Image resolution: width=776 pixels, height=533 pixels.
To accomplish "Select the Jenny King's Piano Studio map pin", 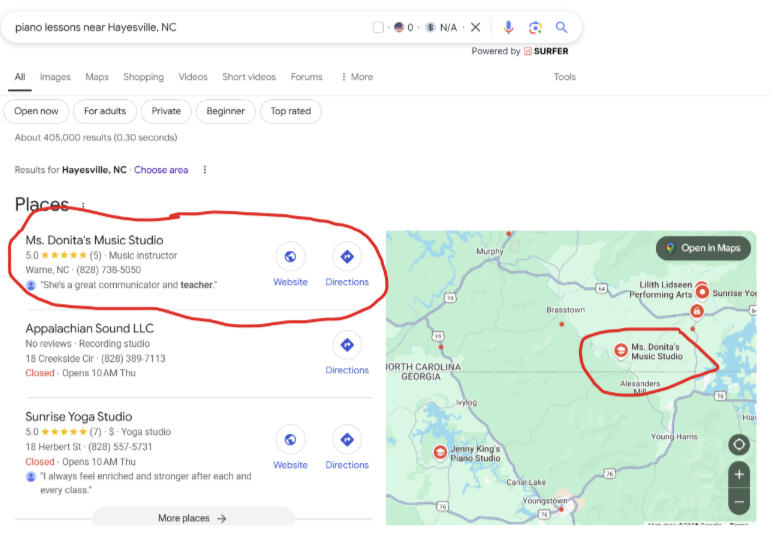I will pos(439,452).
